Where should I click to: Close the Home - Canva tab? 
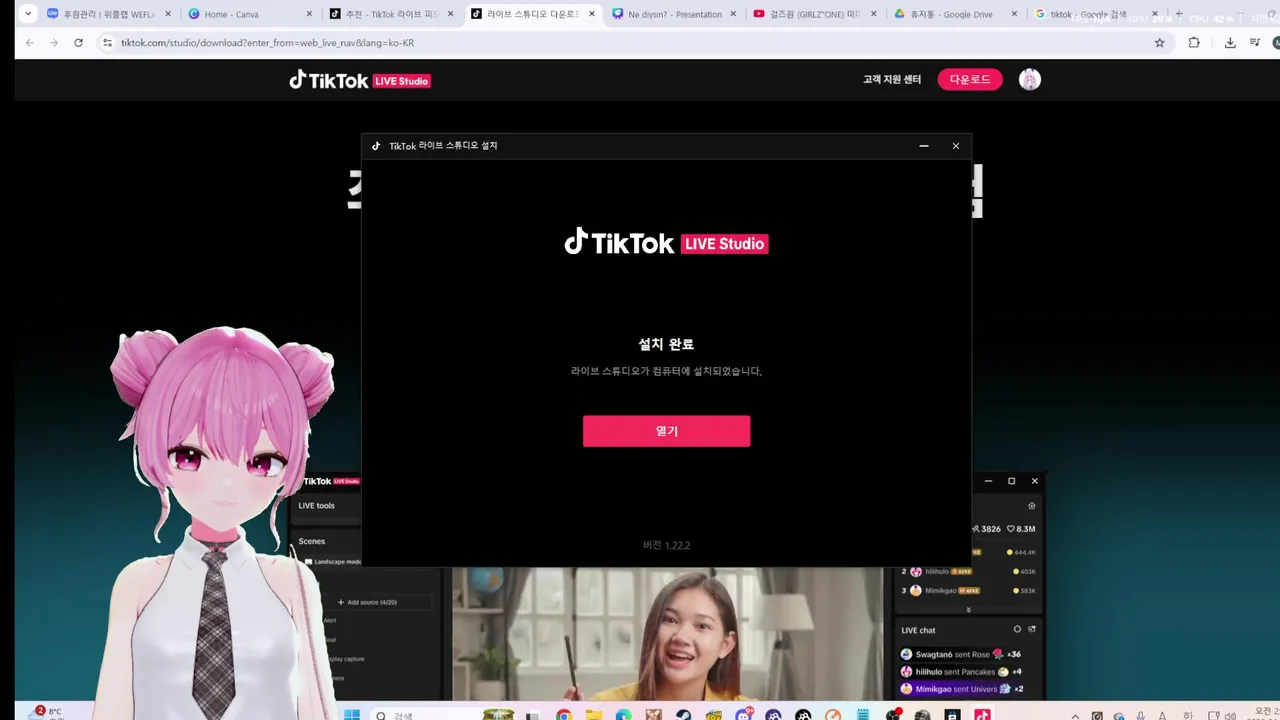click(308, 14)
